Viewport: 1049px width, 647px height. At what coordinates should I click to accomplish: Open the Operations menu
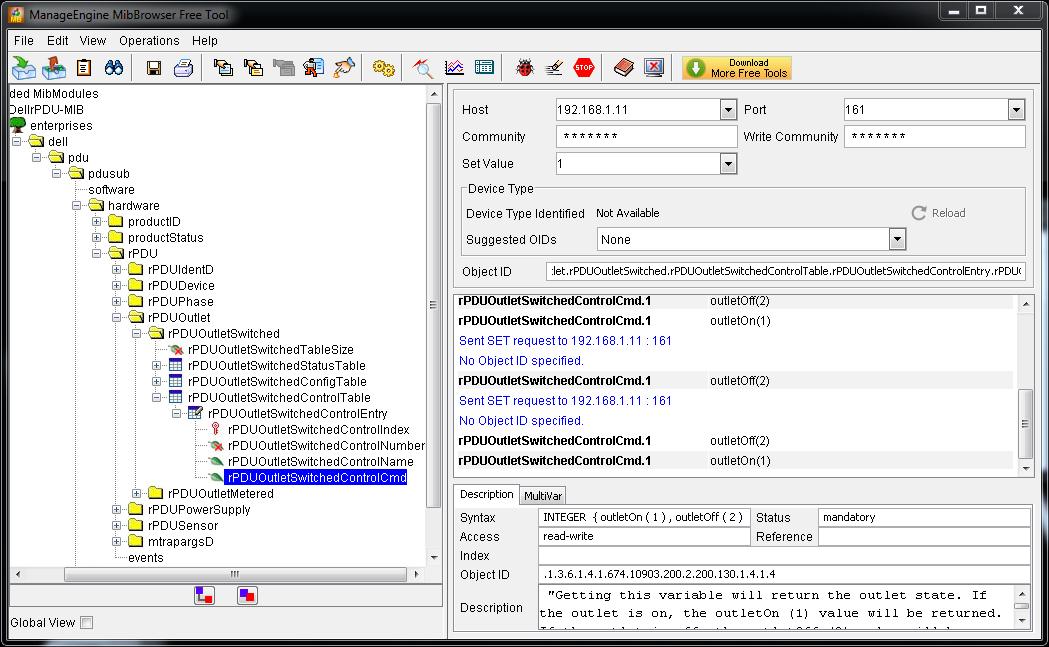point(149,40)
